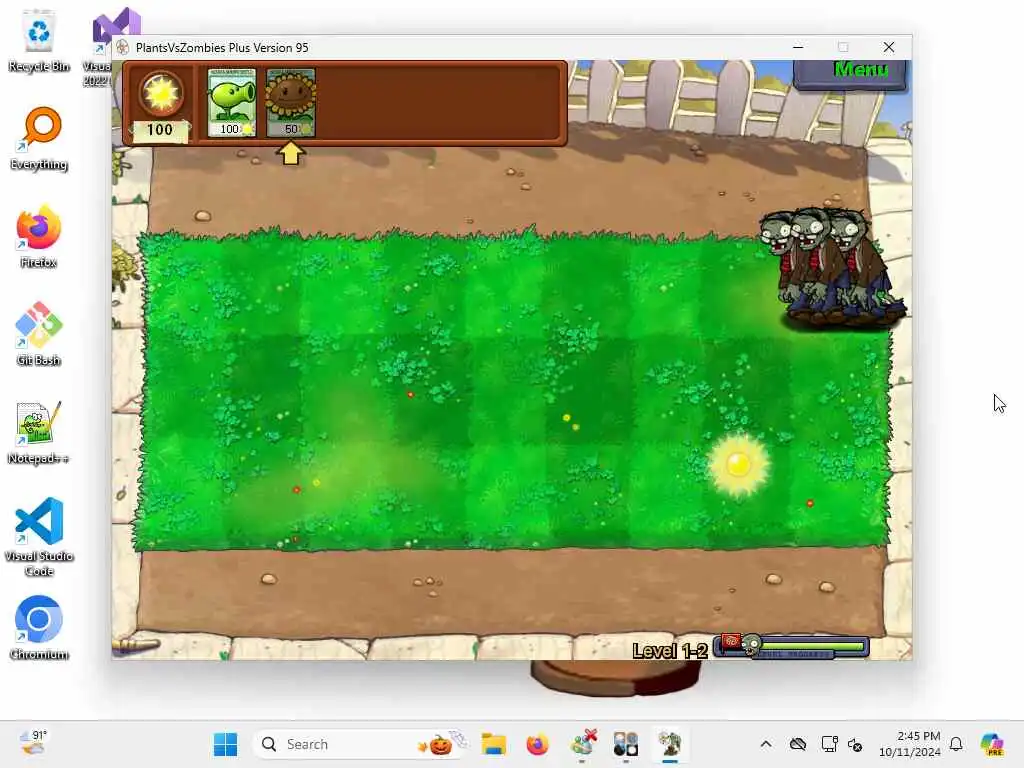Viewport: 1024px width, 768px height.
Task: Open Notepad++ desktop shortcut
Action: [39, 432]
